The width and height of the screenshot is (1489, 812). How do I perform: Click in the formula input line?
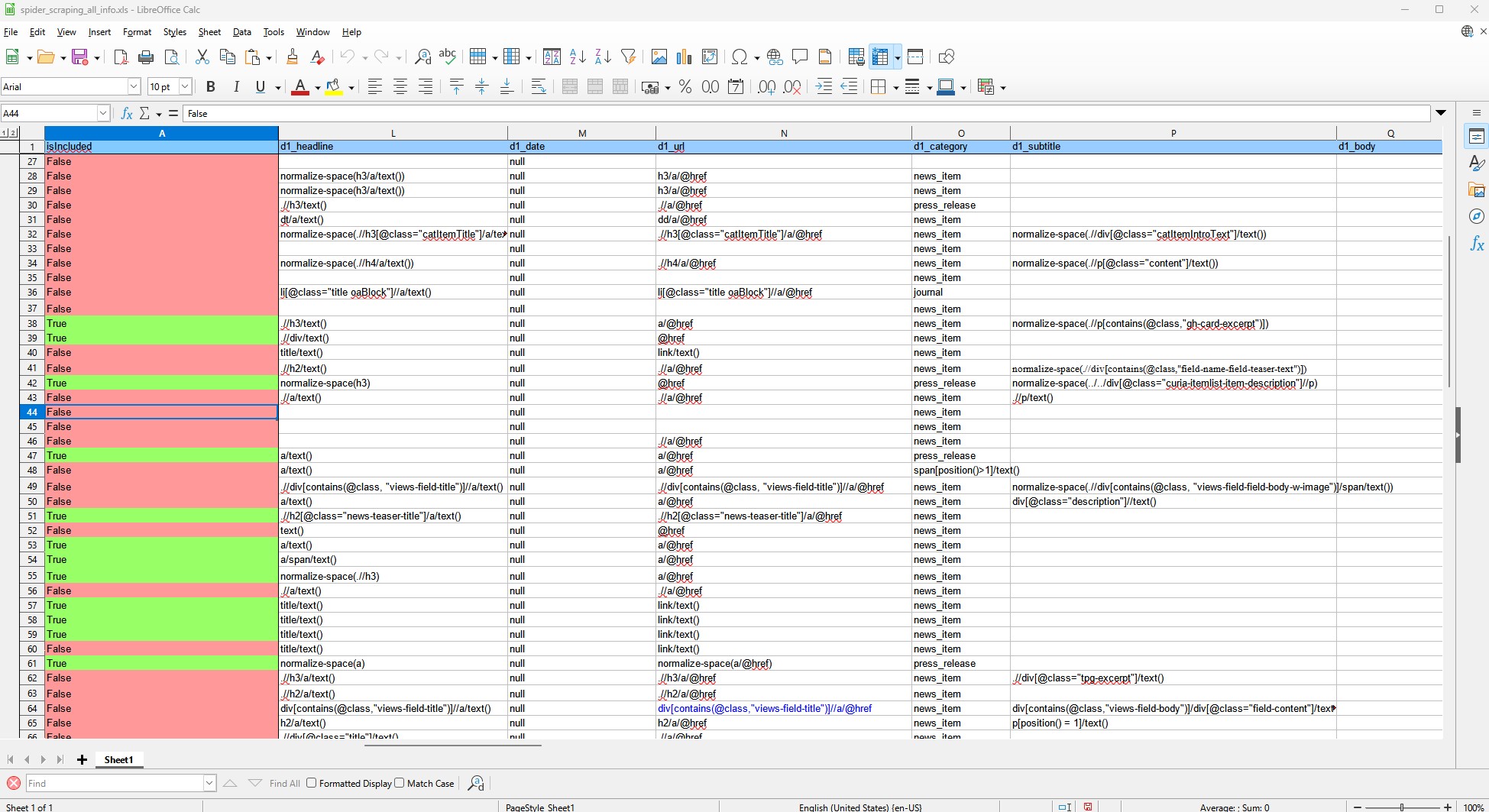click(806, 114)
